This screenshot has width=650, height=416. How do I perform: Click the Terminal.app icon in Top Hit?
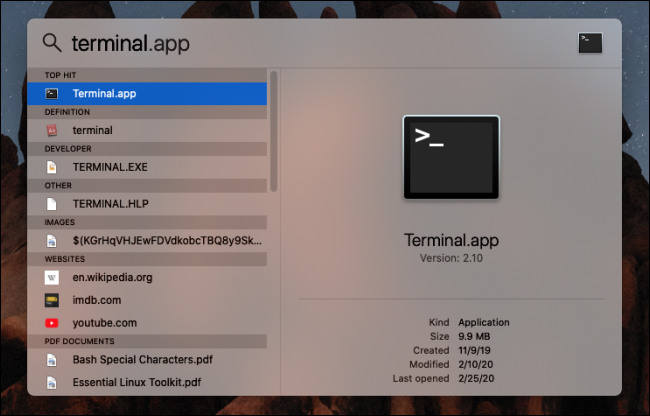(52, 93)
